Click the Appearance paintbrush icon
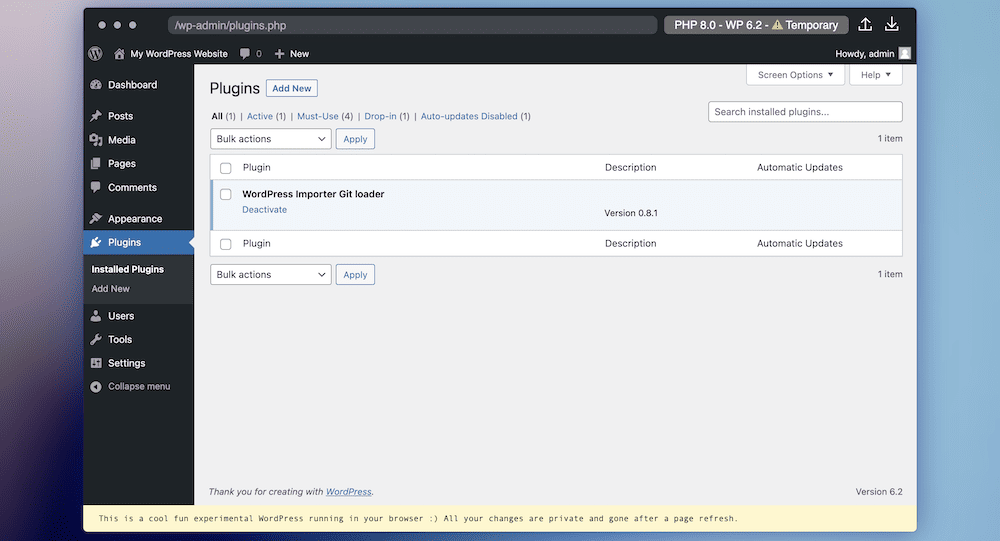Viewport: 1000px width, 541px height. (x=96, y=218)
